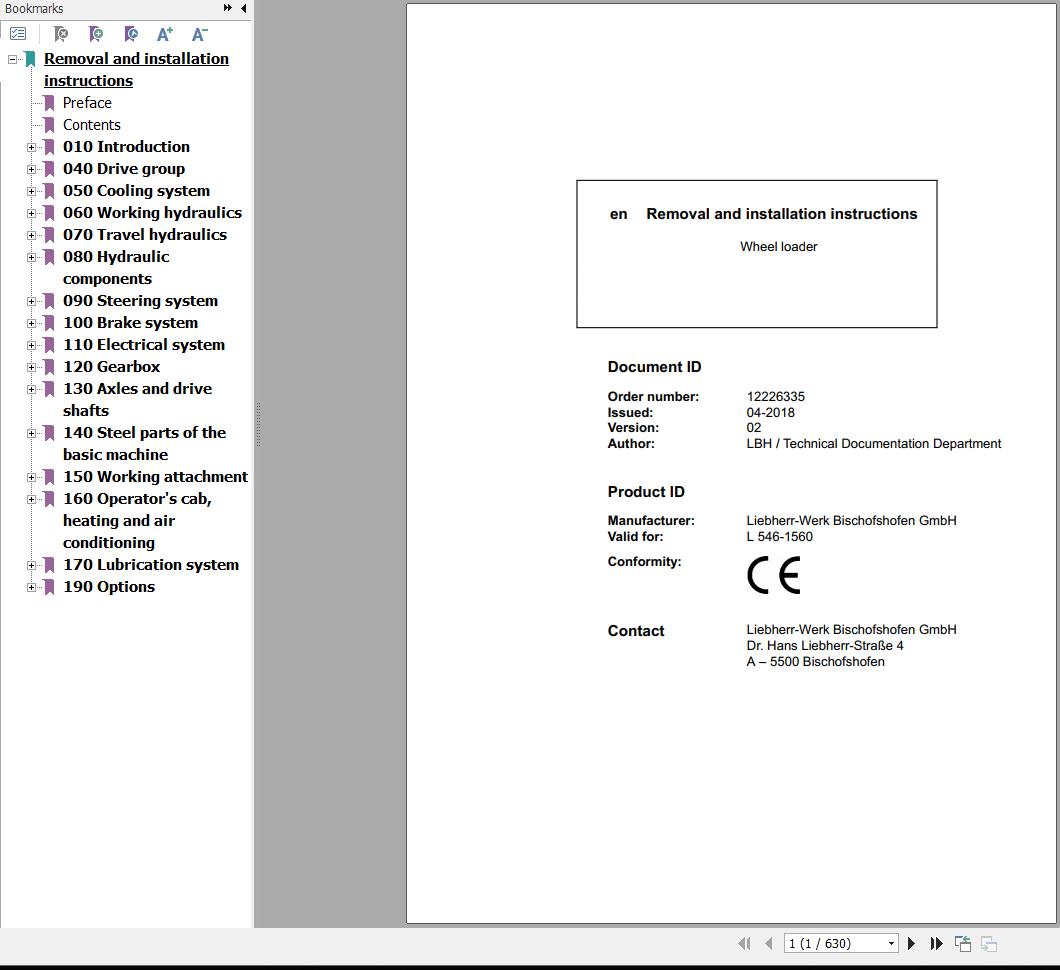Decrease bookmark text size with A- icon
1060x970 pixels.
point(199,34)
